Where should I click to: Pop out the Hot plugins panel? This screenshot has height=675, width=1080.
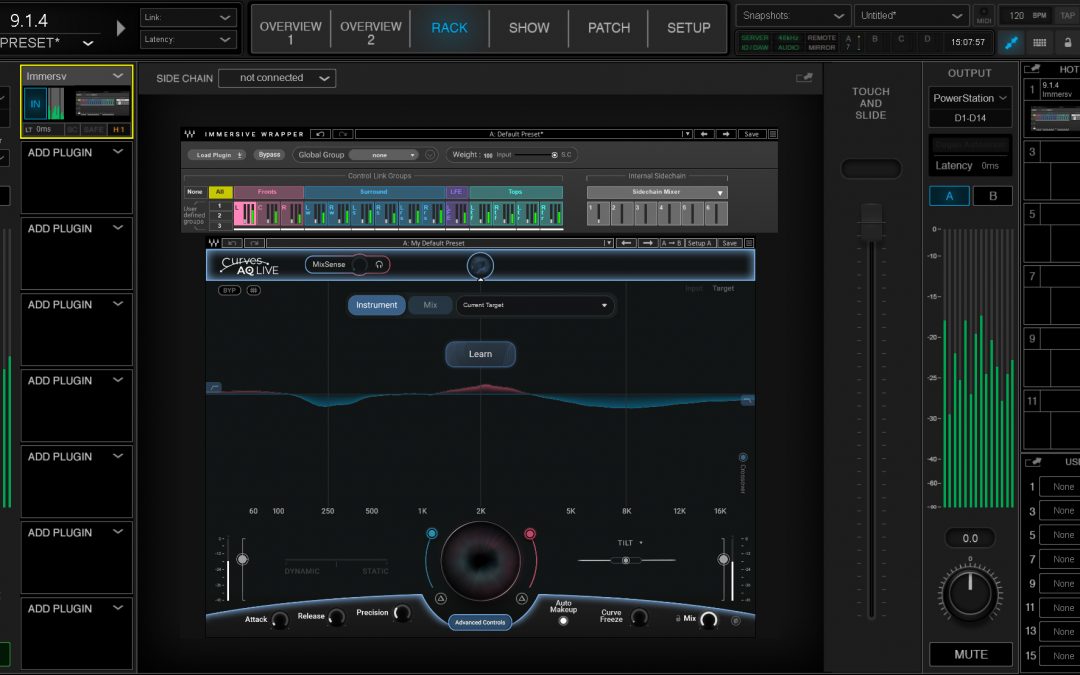coord(1032,69)
